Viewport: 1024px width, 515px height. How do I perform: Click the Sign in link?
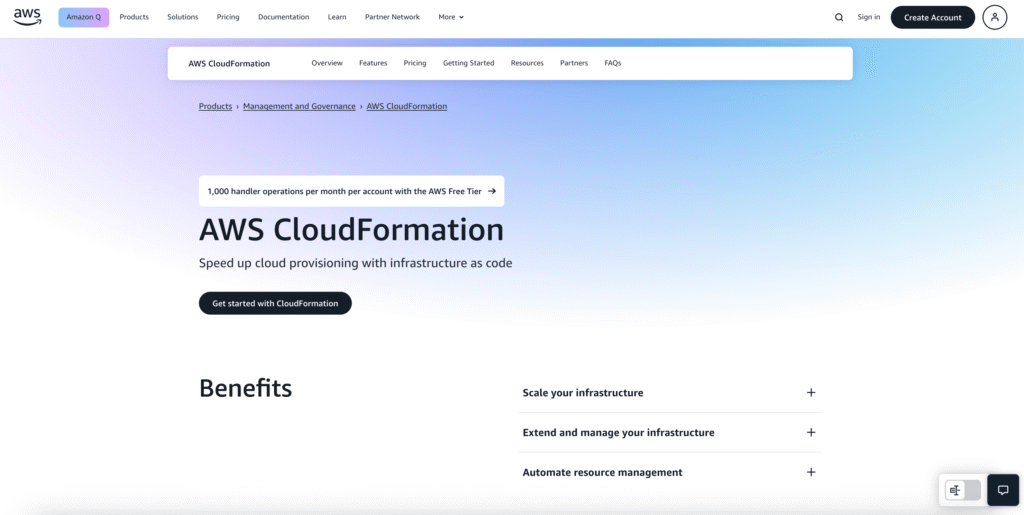(869, 18)
